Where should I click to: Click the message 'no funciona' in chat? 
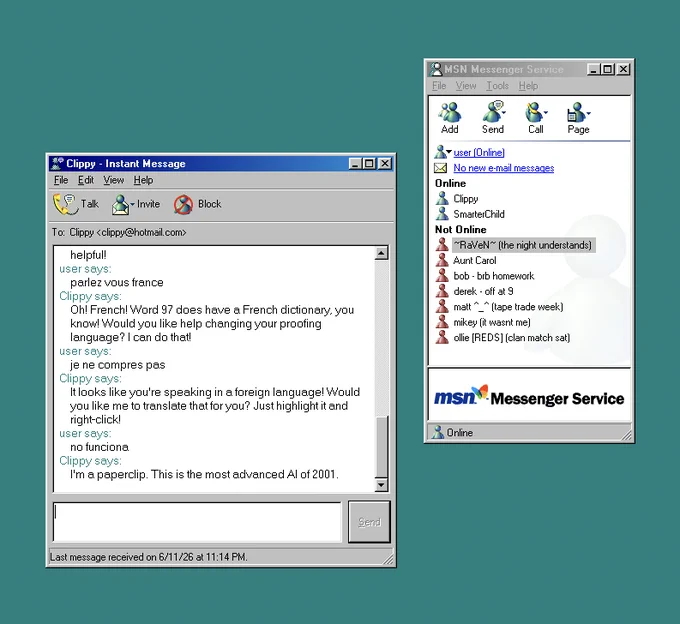pyautogui.click(x=99, y=447)
